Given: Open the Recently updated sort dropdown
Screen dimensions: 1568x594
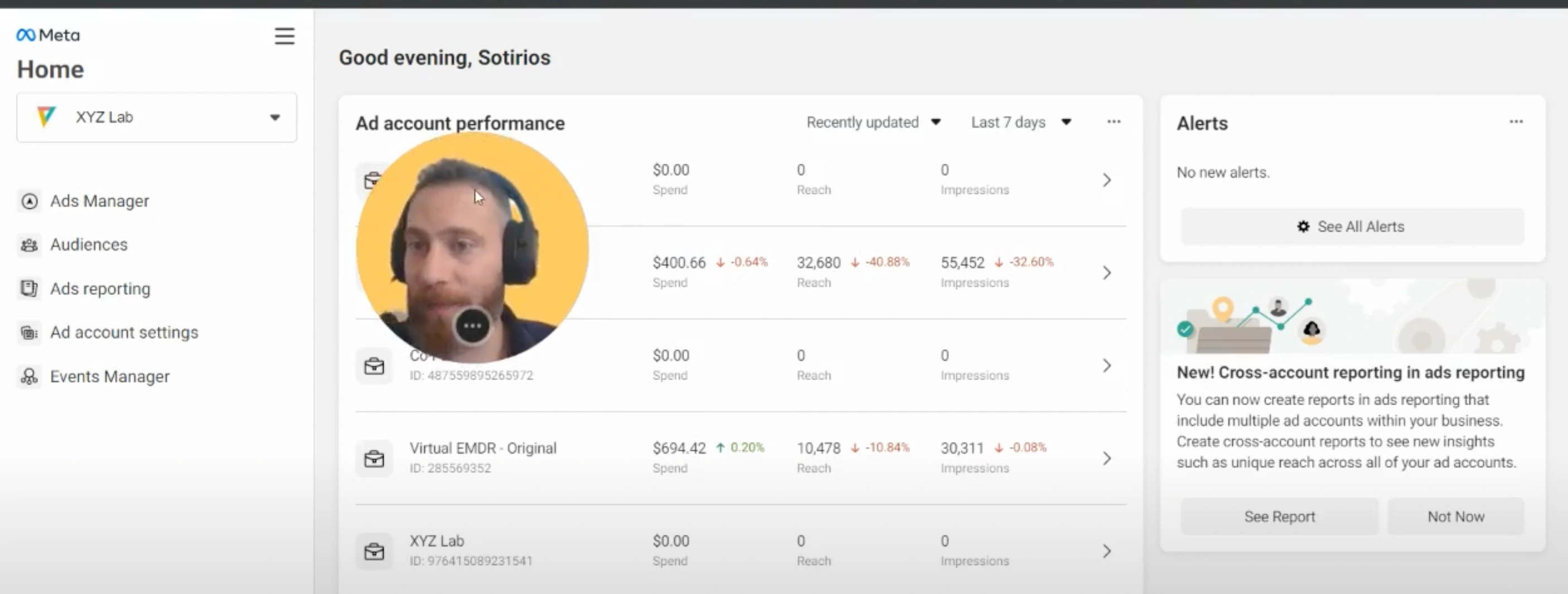Looking at the screenshot, I should [x=873, y=122].
